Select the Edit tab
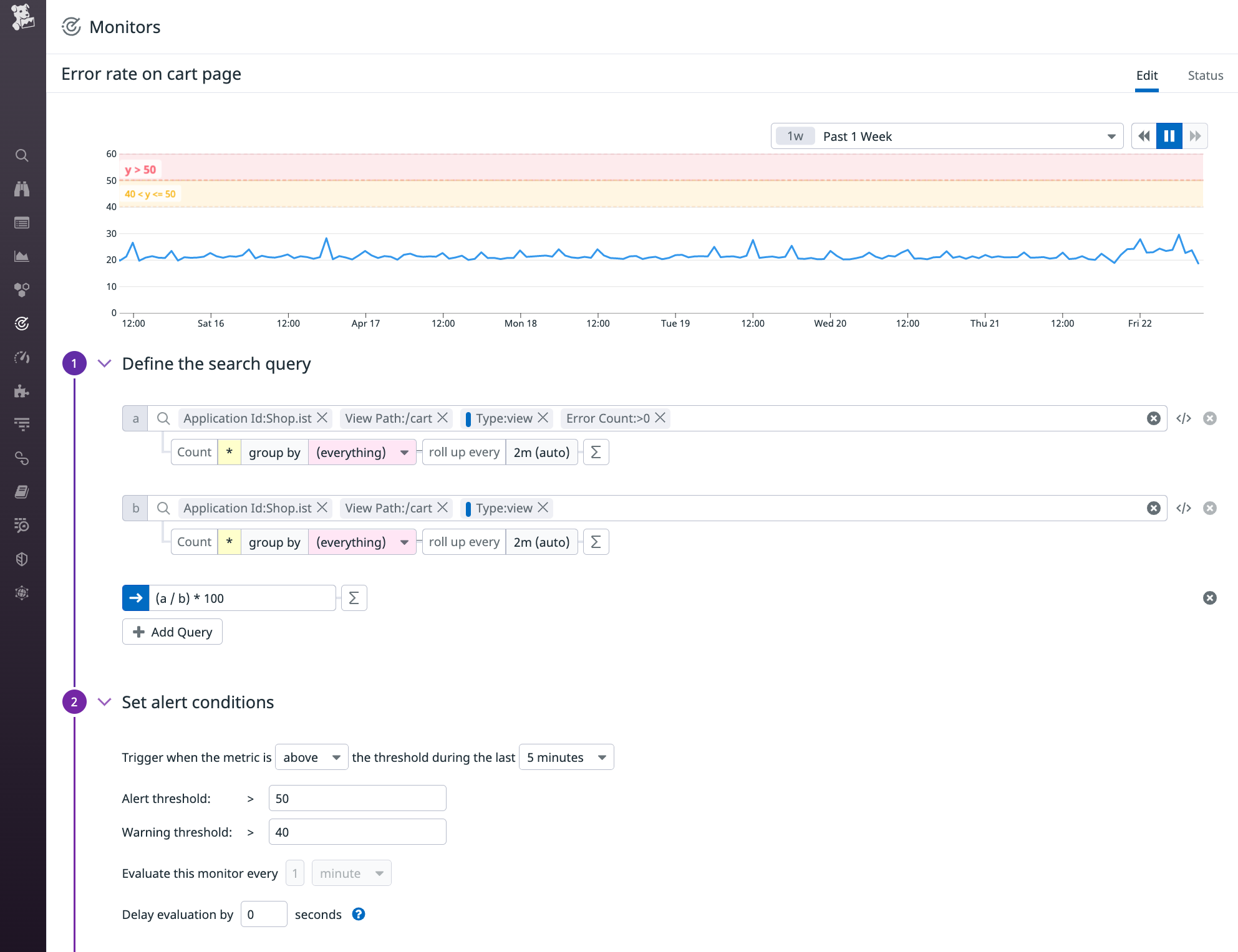The height and width of the screenshot is (952, 1238). click(x=1146, y=75)
